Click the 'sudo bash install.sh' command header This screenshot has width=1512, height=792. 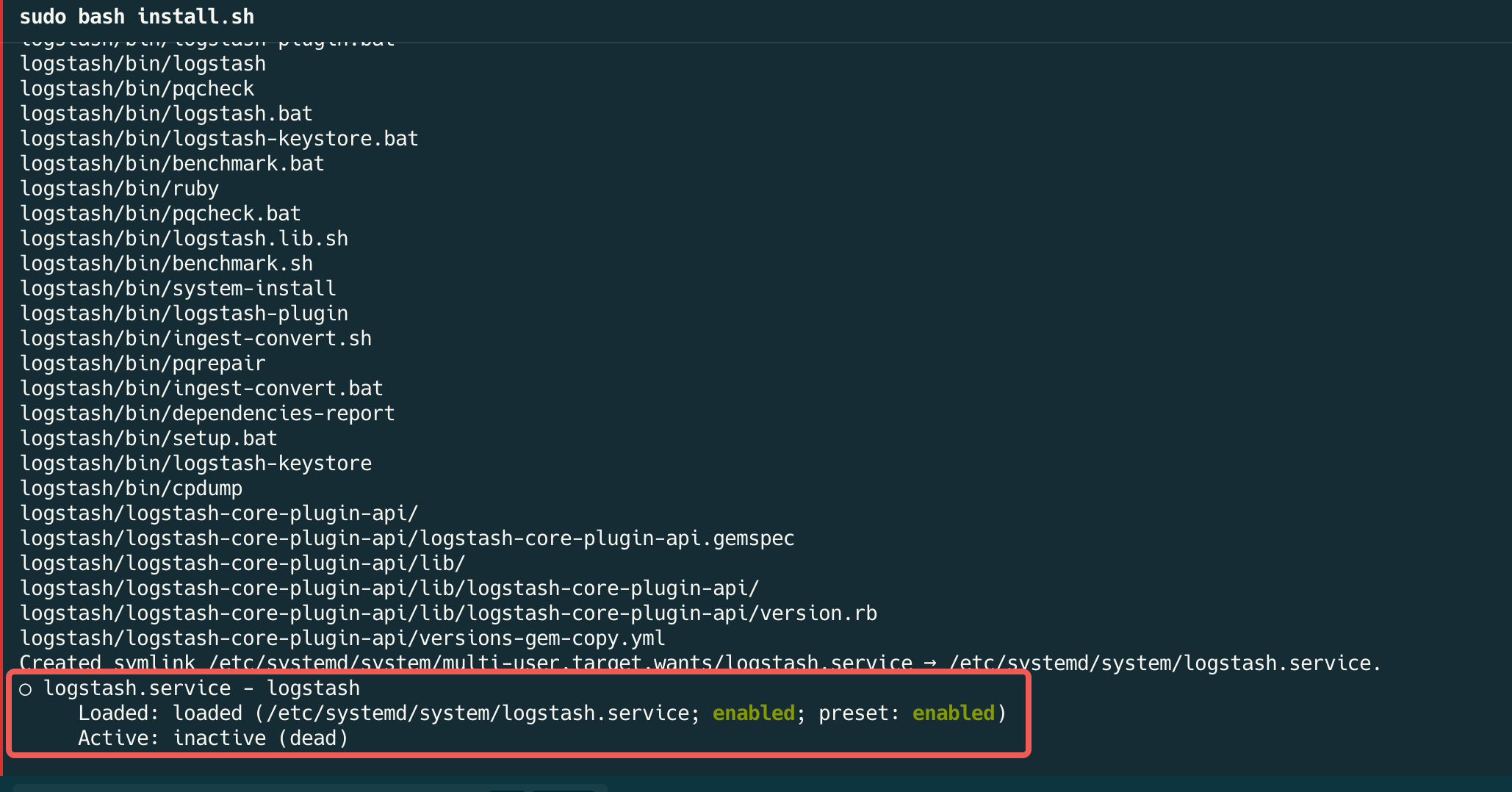[137, 17]
